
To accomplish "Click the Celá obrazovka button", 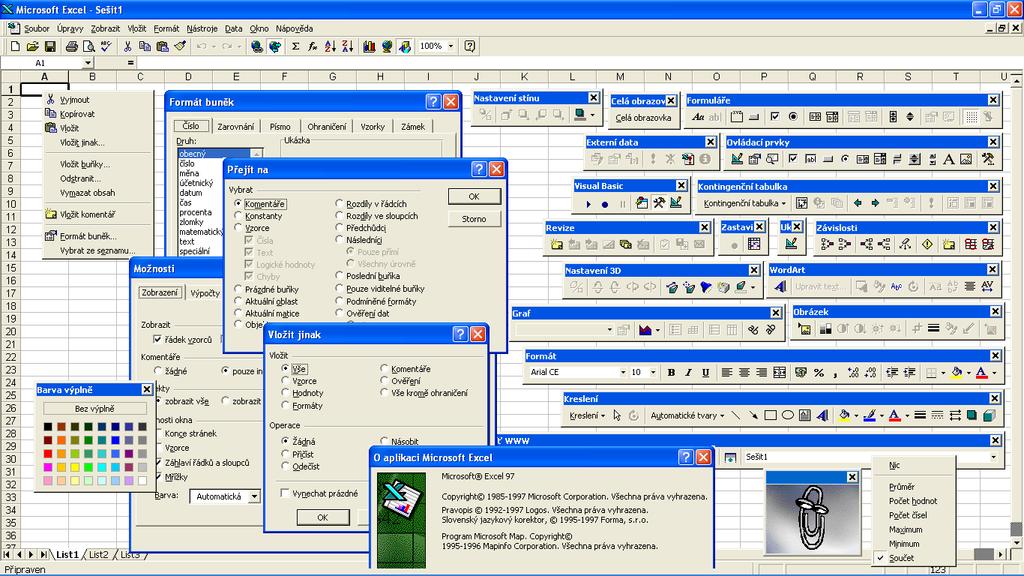I will point(643,118).
